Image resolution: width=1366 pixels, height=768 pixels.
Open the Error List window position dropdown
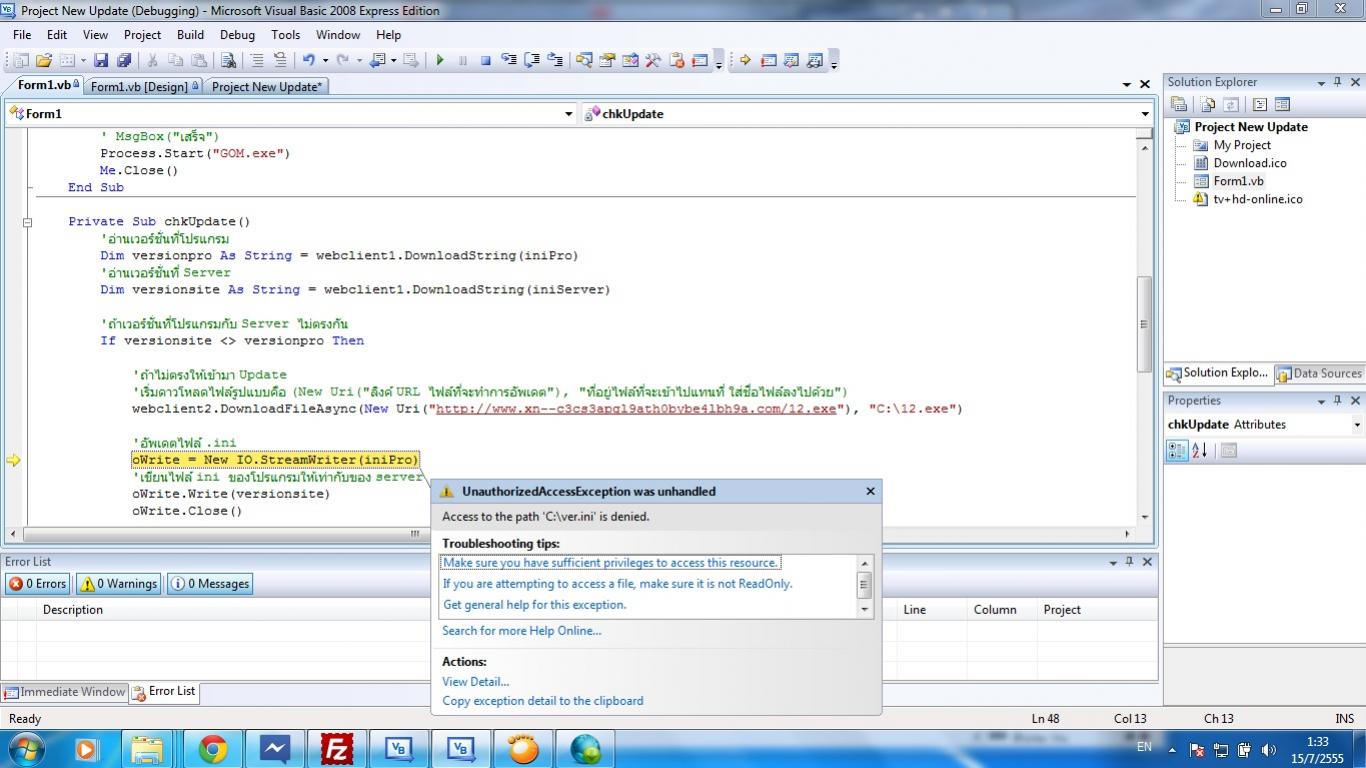[x=1113, y=562]
